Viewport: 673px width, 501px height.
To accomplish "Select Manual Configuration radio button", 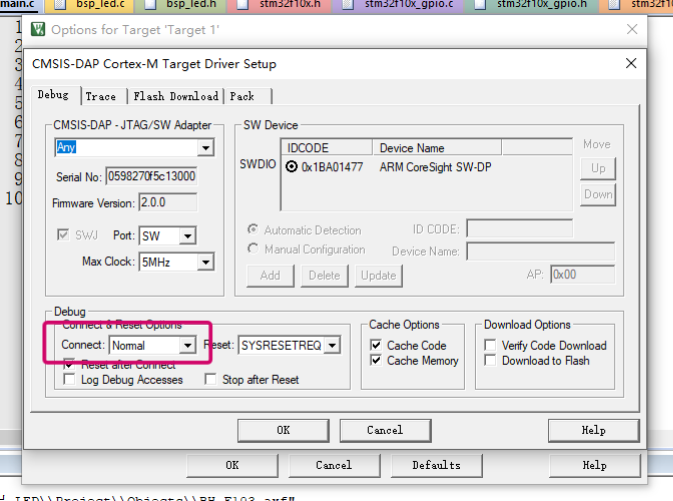I will (253, 249).
